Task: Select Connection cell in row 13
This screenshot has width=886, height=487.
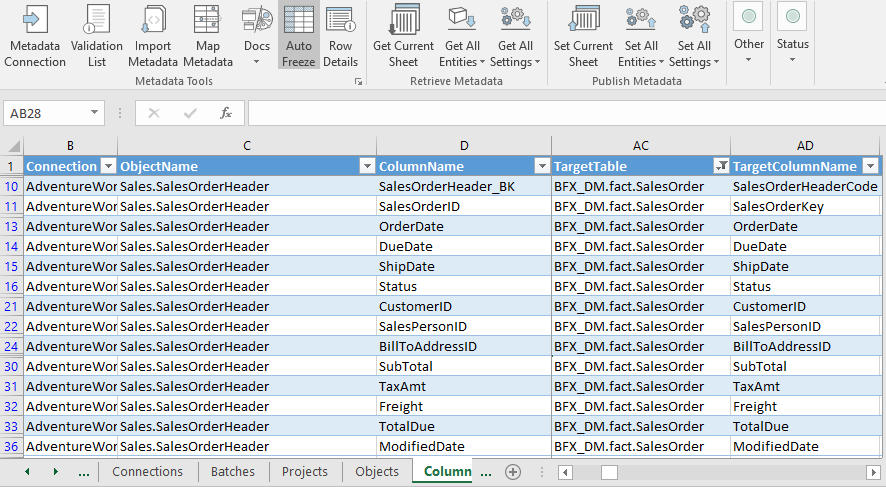Action: 71,227
